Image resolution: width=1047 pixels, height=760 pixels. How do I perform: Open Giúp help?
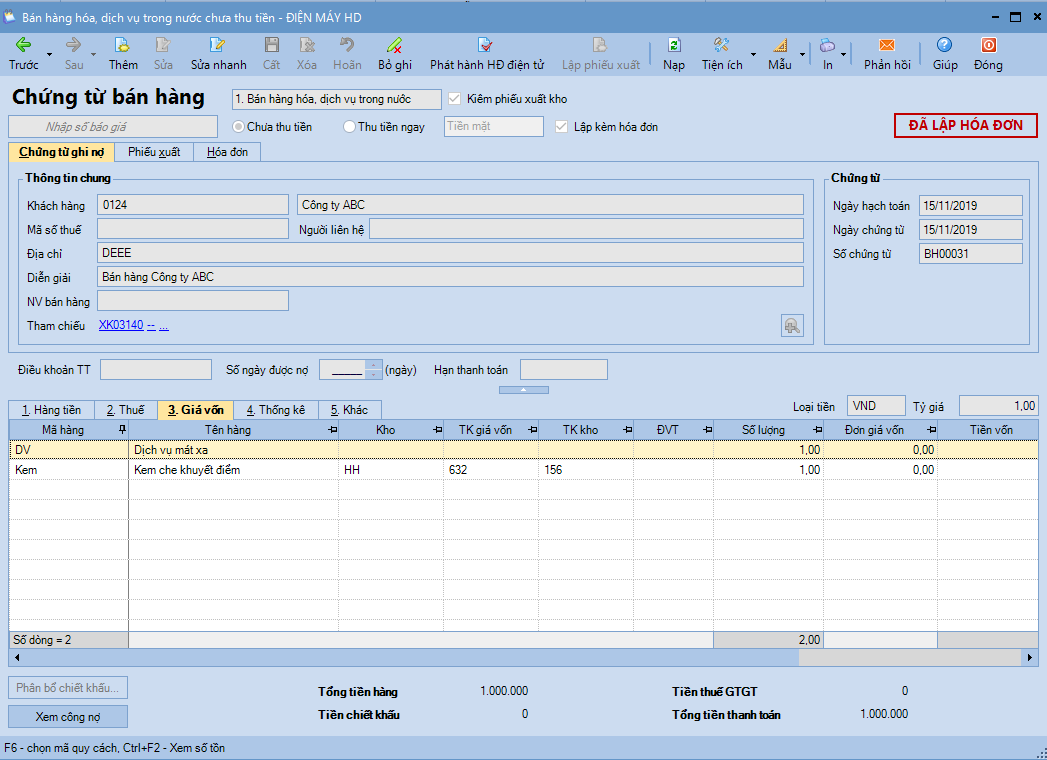click(x=944, y=53)
